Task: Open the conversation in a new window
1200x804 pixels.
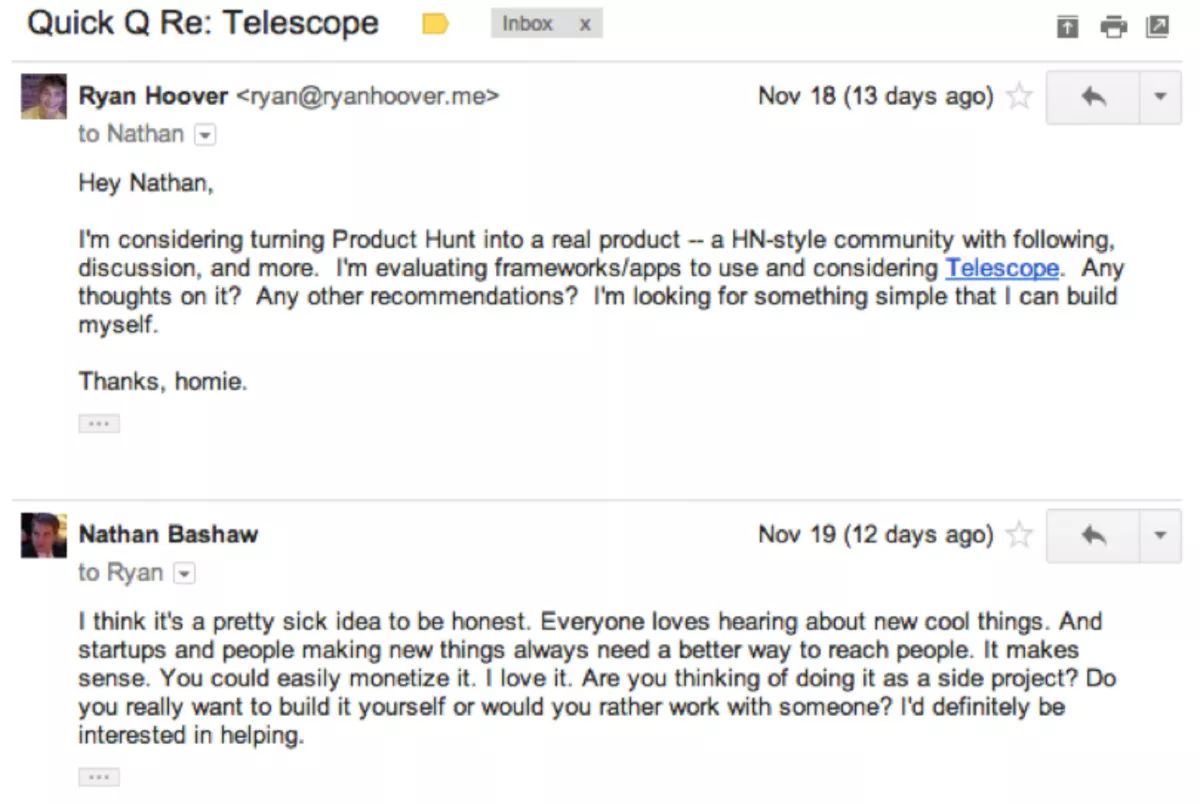Action: point(1157,27)
